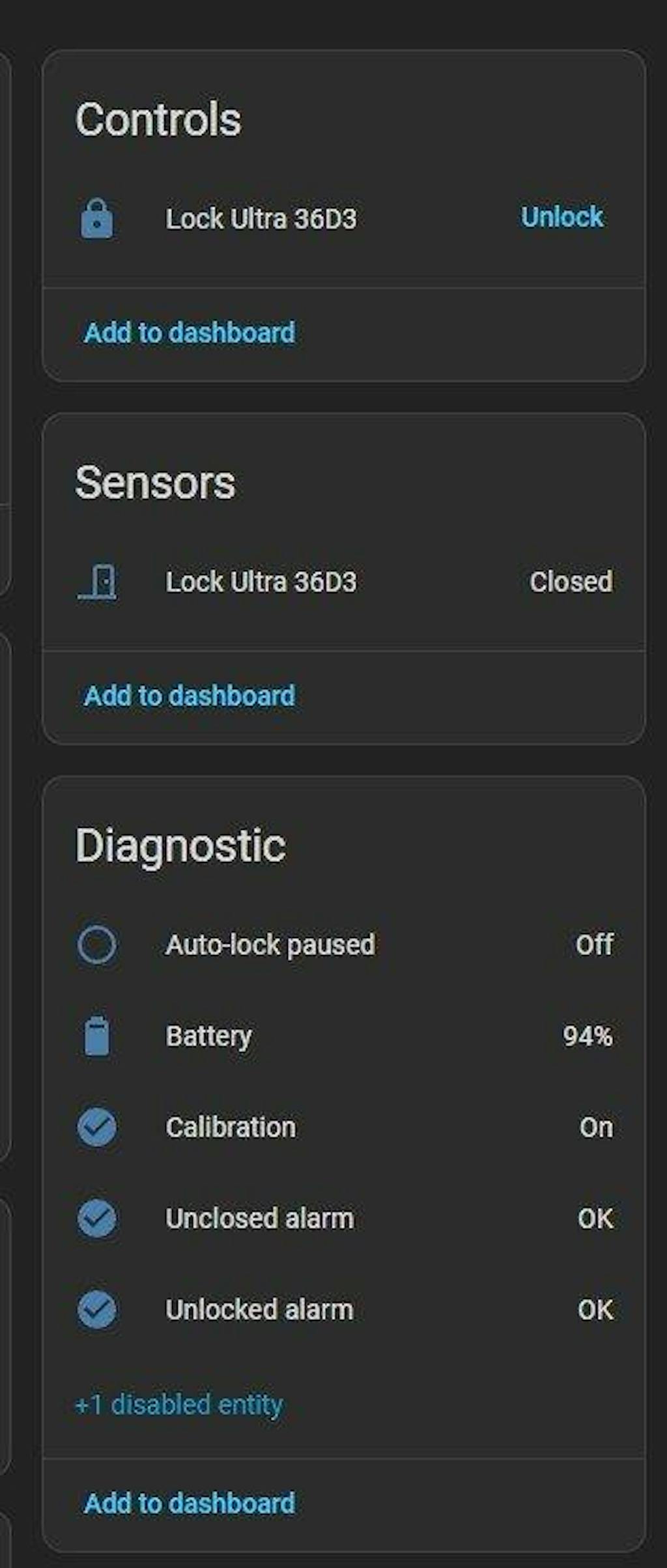Open the Unclosed alarm entity

[259, 1218]
